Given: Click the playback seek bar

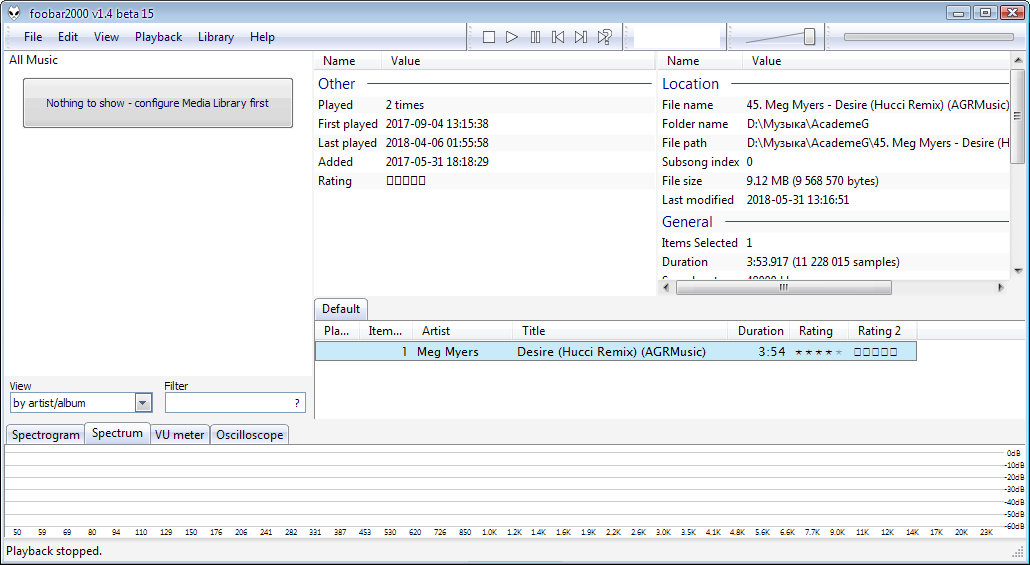Looking at the screenshot, I should pyautogui.click(x=928, y=37).
